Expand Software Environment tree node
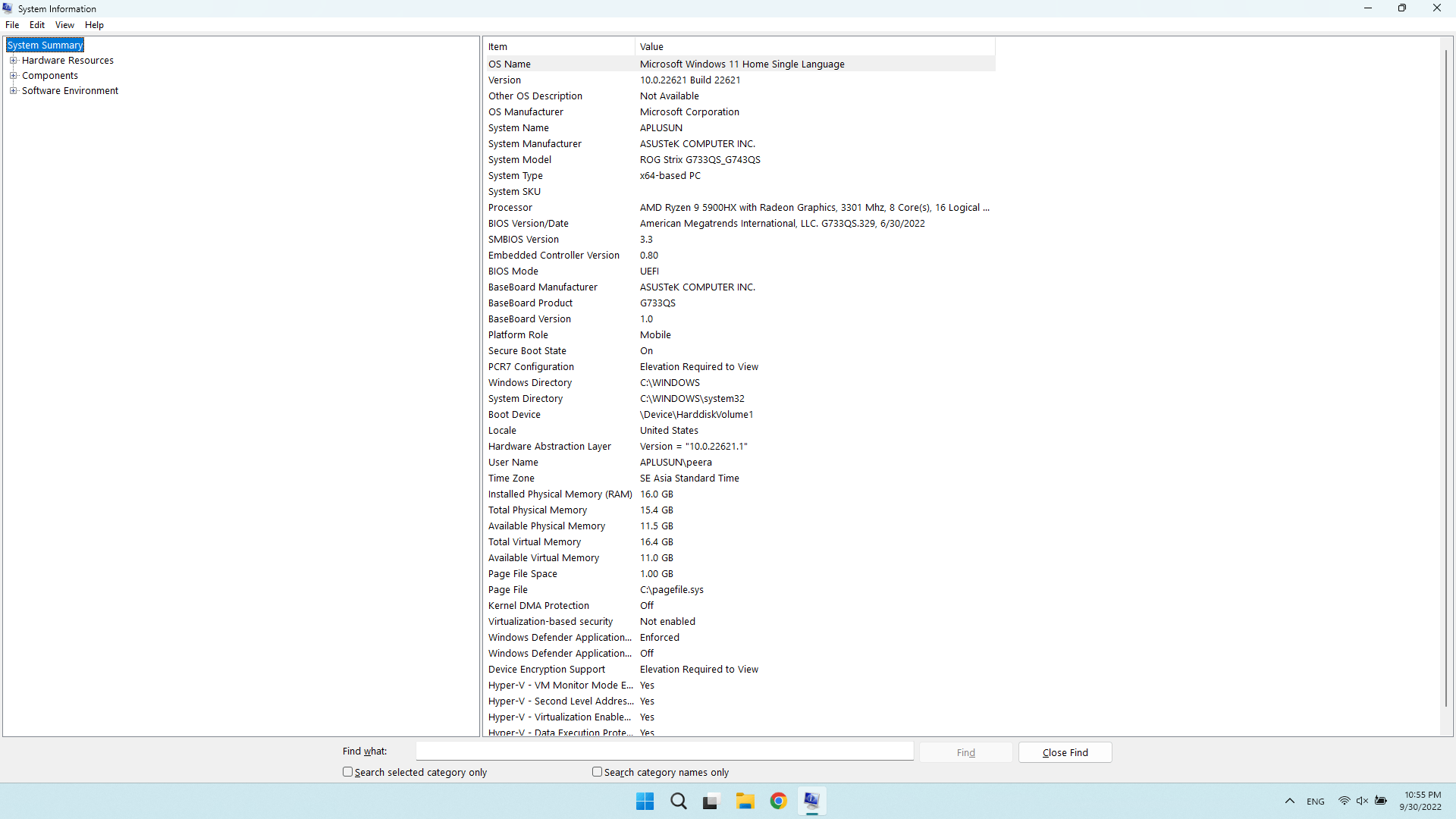 pos(13,91)
